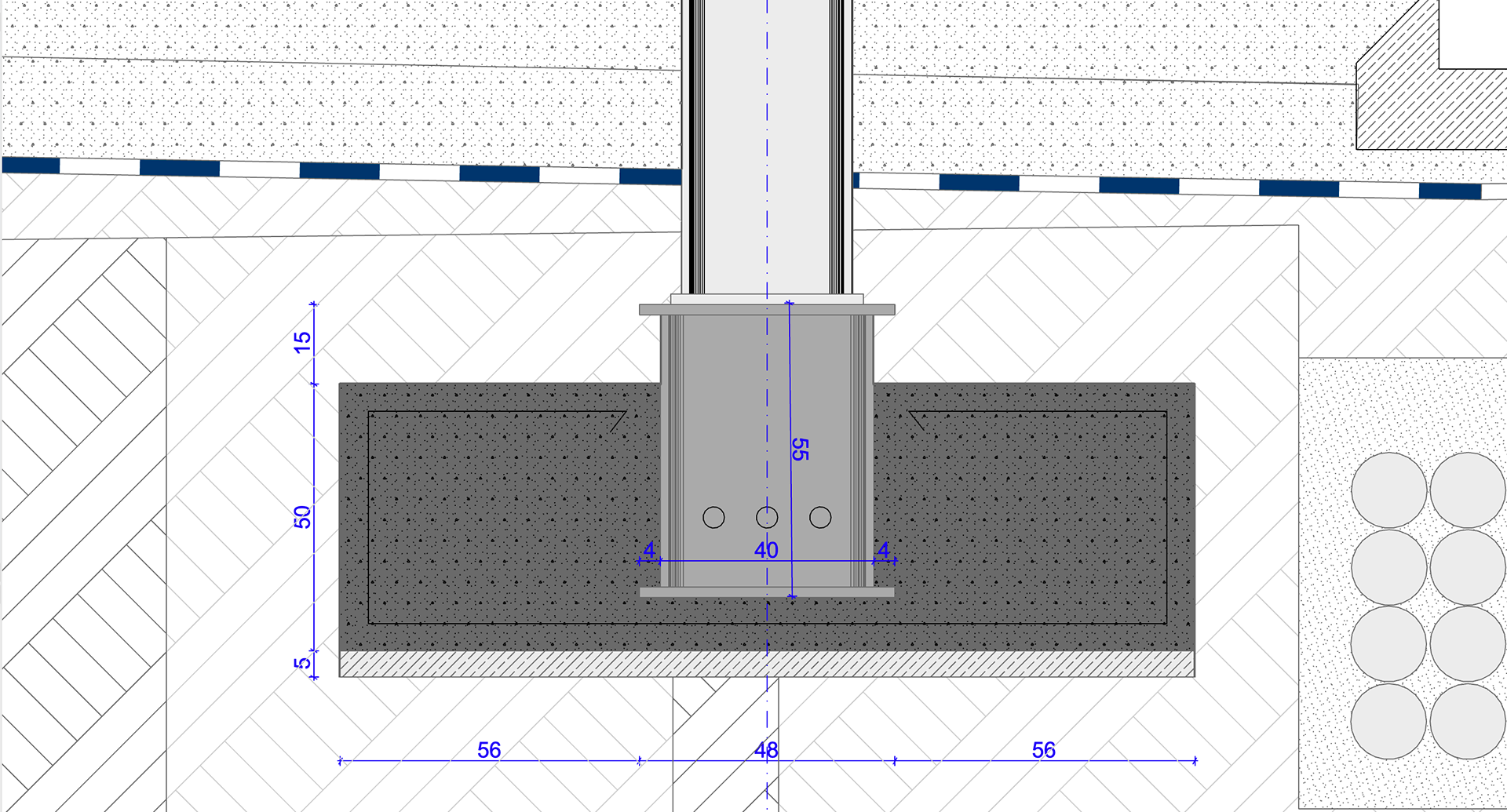Select the vertical dimension label 5
Image resolution: width=1507 pixels, height=812 pixels.
302,663
